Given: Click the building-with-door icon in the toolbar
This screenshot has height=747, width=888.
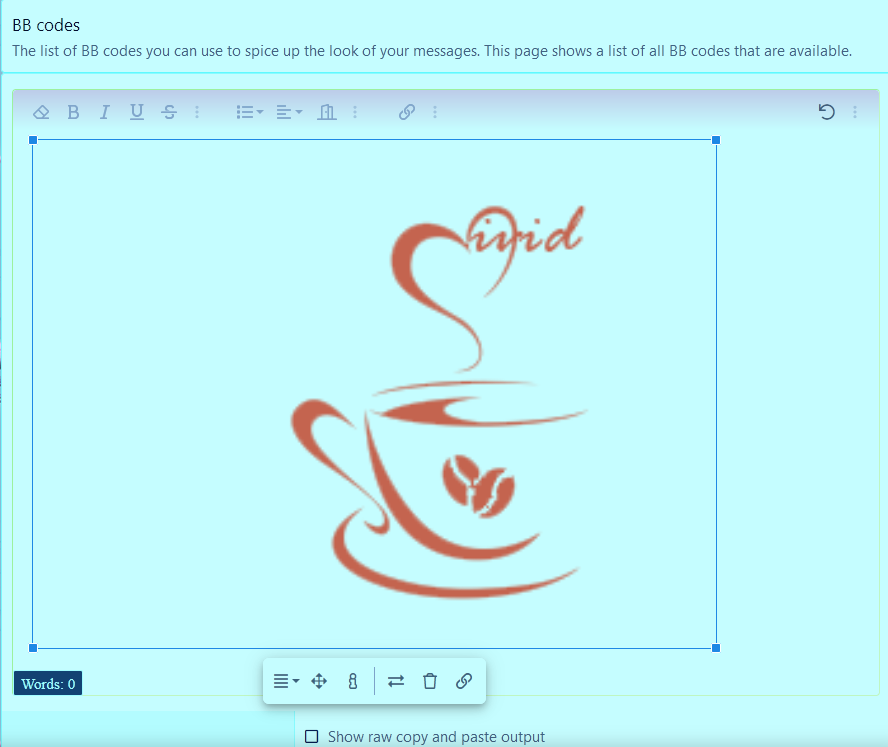Looking at the screenshot, I should pos(327,112).
